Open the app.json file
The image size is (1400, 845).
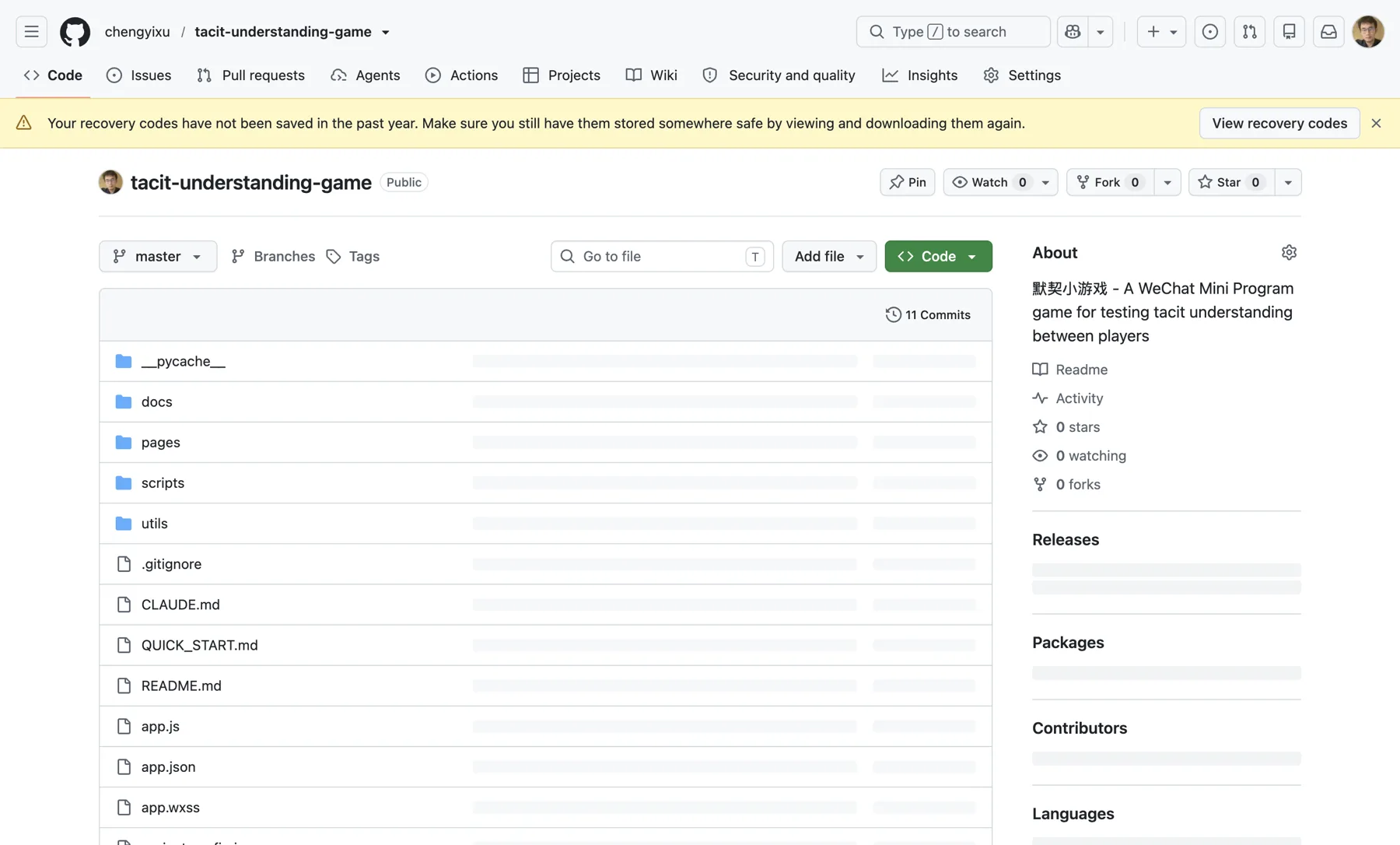(x=168, y=766)
